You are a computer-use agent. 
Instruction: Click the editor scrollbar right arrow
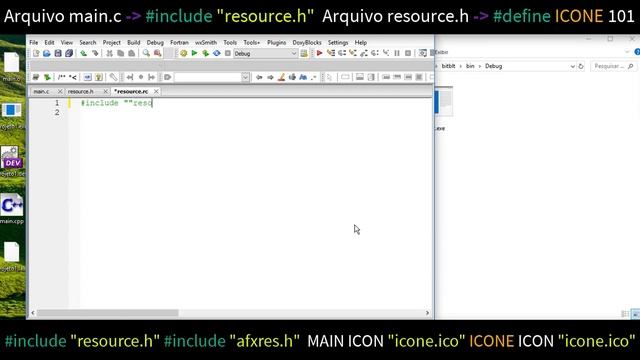click(x=427, y=313)
